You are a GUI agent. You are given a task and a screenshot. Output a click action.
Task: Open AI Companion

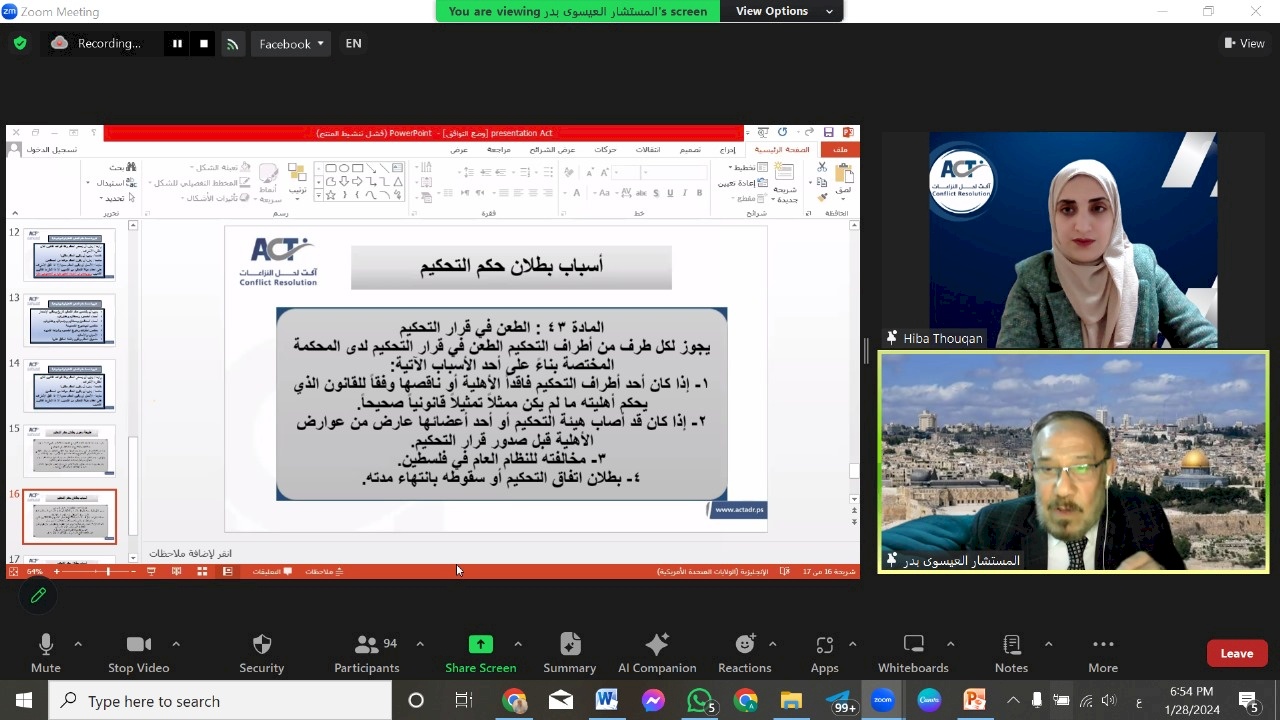tap(657, 653)
